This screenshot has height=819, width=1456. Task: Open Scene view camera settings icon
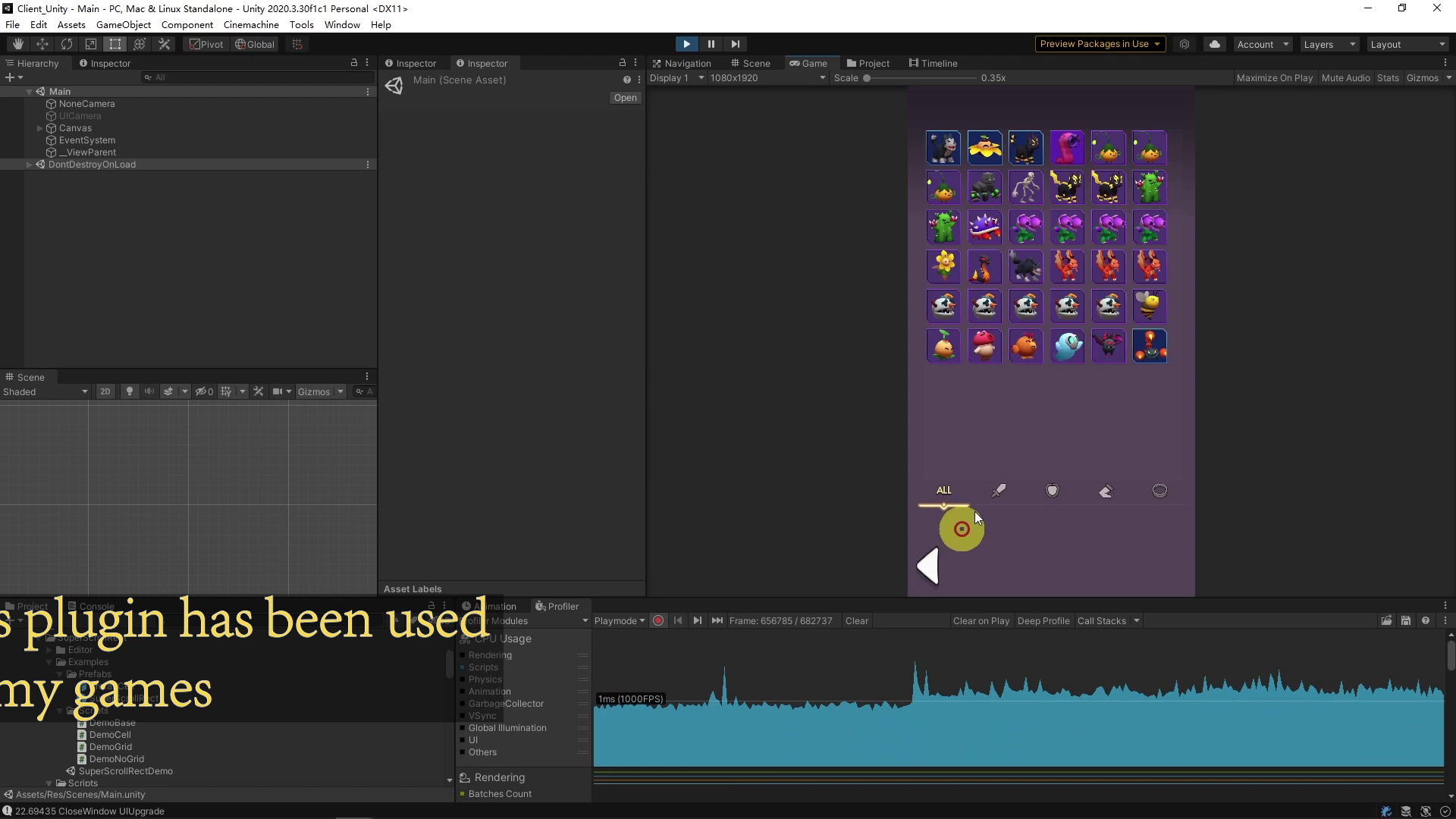pos(278,392)
